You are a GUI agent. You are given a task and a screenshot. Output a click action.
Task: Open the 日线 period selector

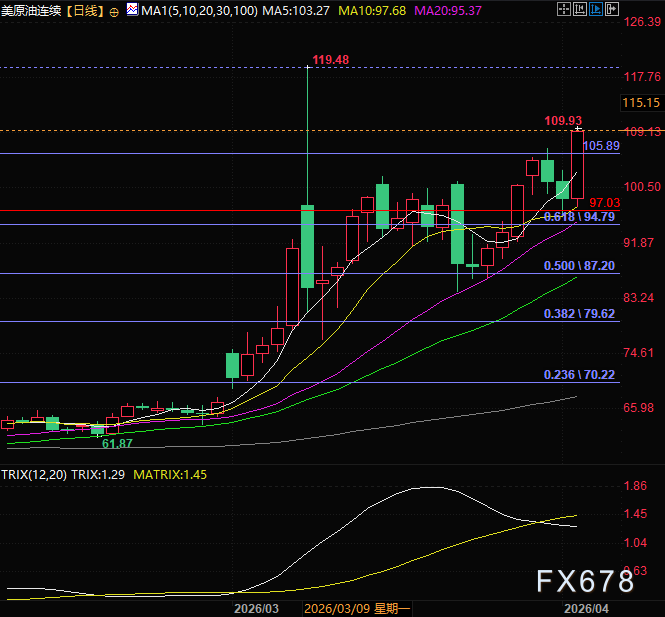85,10
